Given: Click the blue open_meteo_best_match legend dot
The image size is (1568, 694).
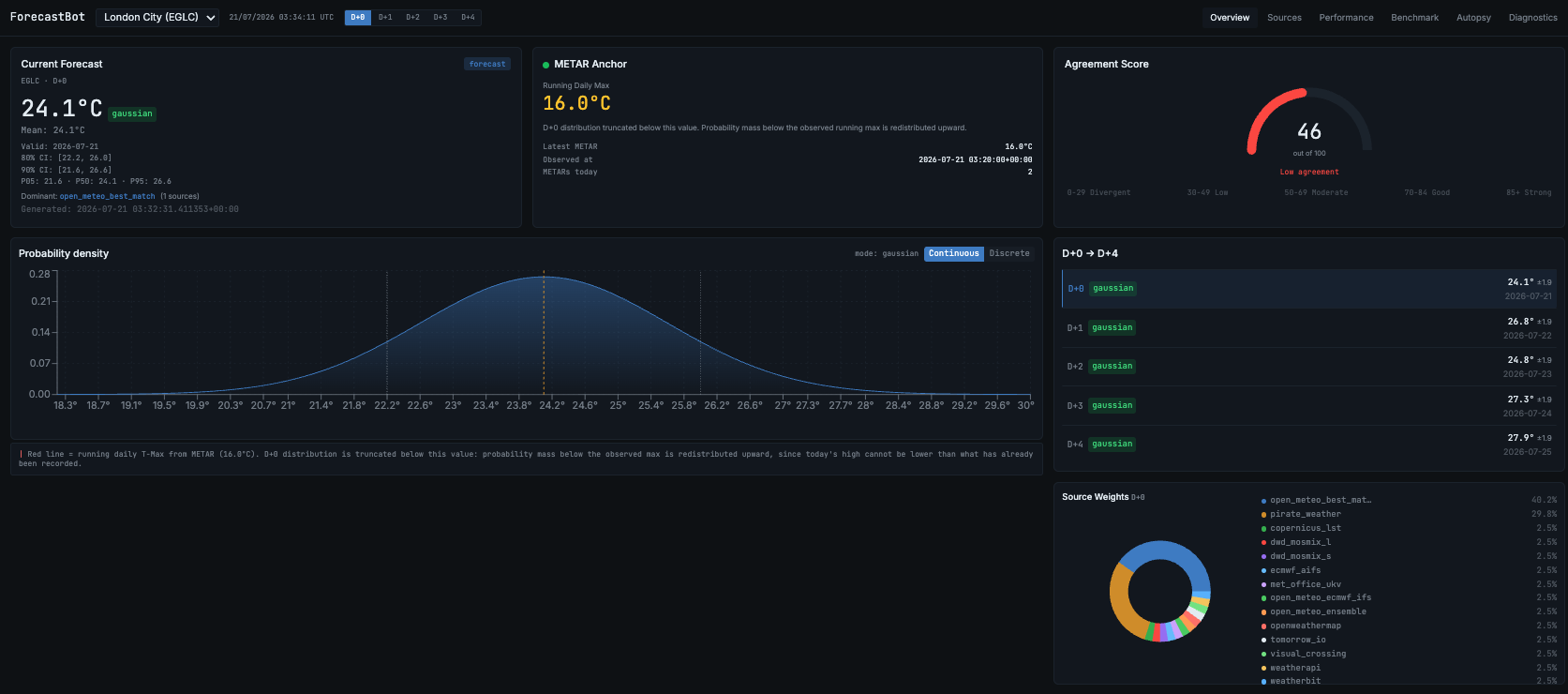Looking at the screenshot, I should click(1263, 501).
